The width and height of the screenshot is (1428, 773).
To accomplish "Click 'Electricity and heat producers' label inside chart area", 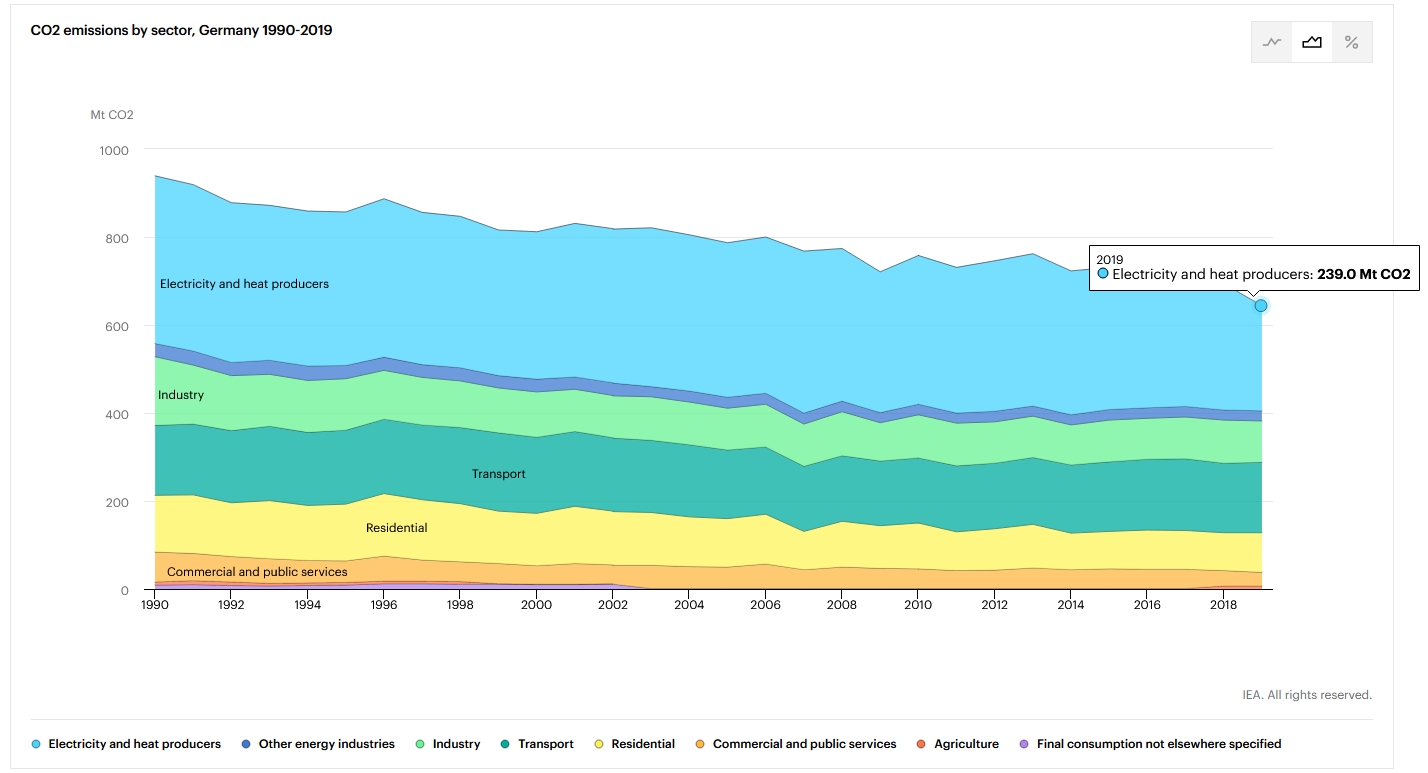I will coord(244,284).
